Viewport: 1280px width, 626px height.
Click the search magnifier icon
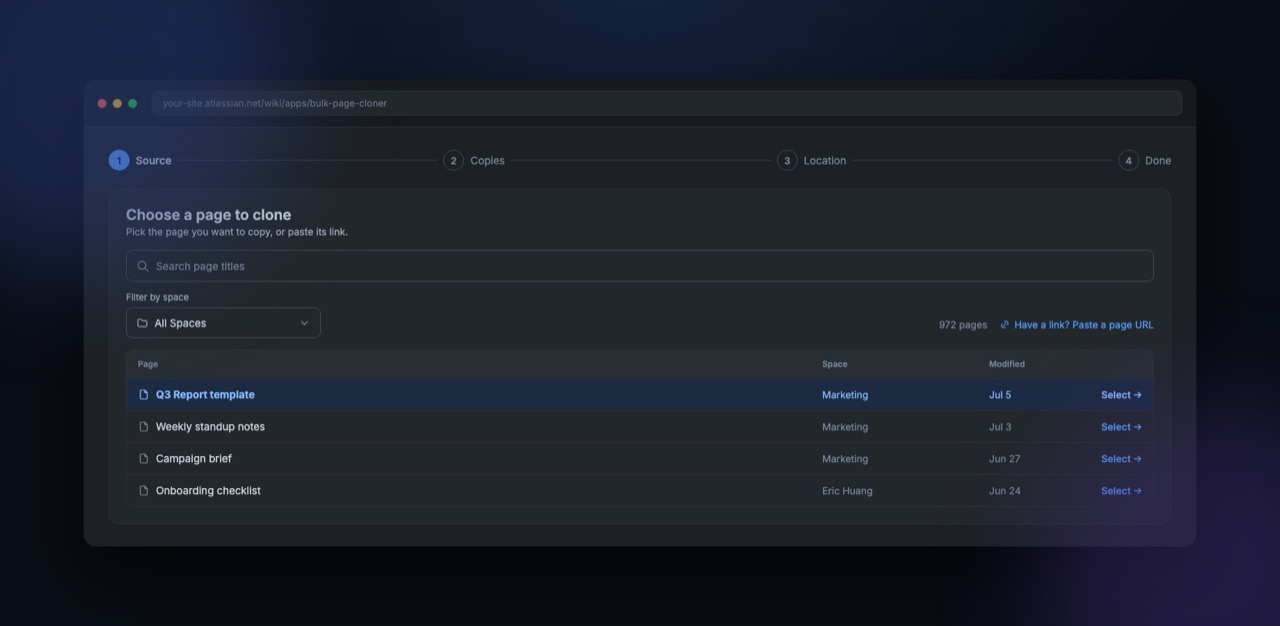pyautogui.click(x=143, y=266)
